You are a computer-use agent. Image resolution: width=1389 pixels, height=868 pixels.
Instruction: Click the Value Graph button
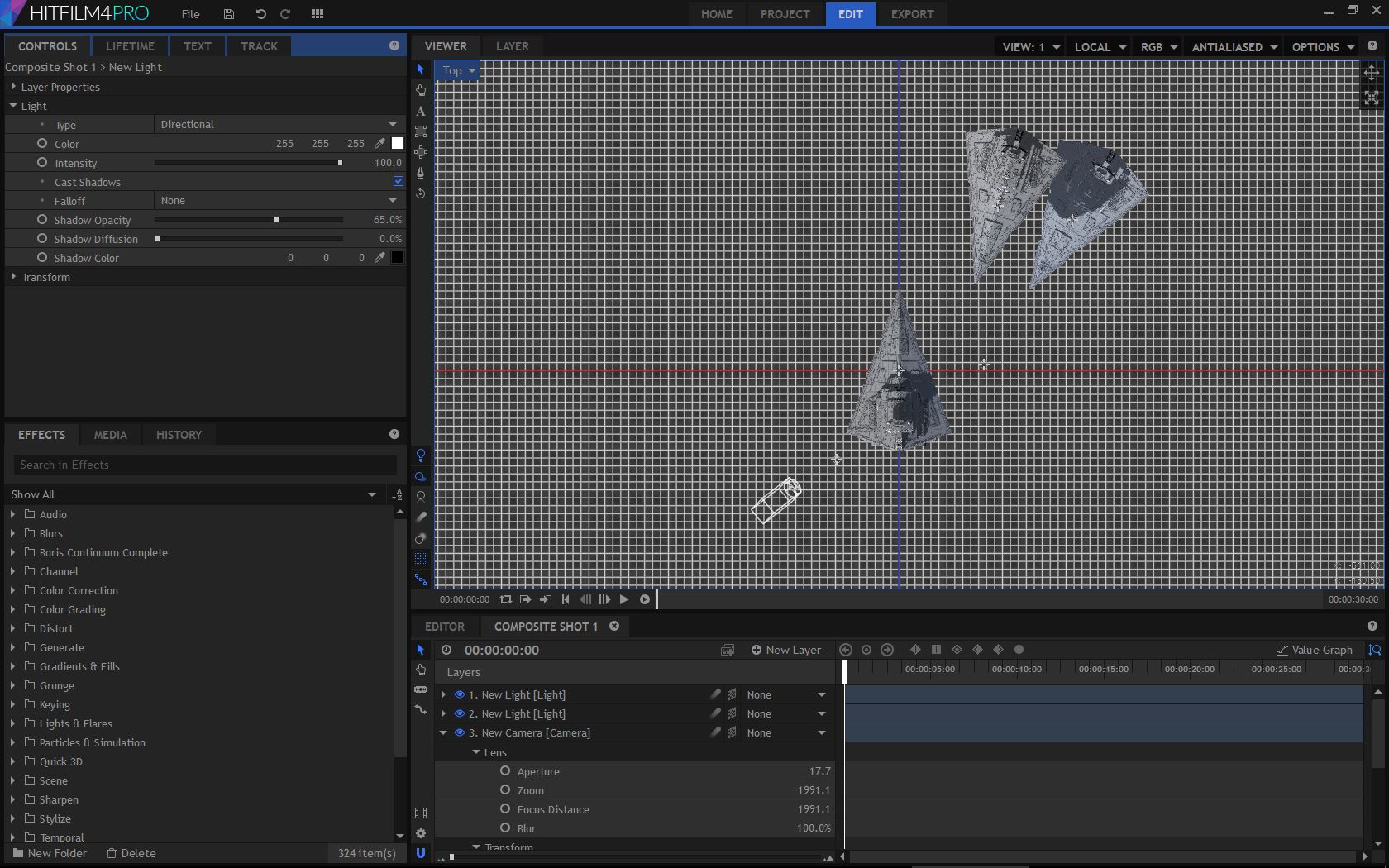click(1315, 650)
